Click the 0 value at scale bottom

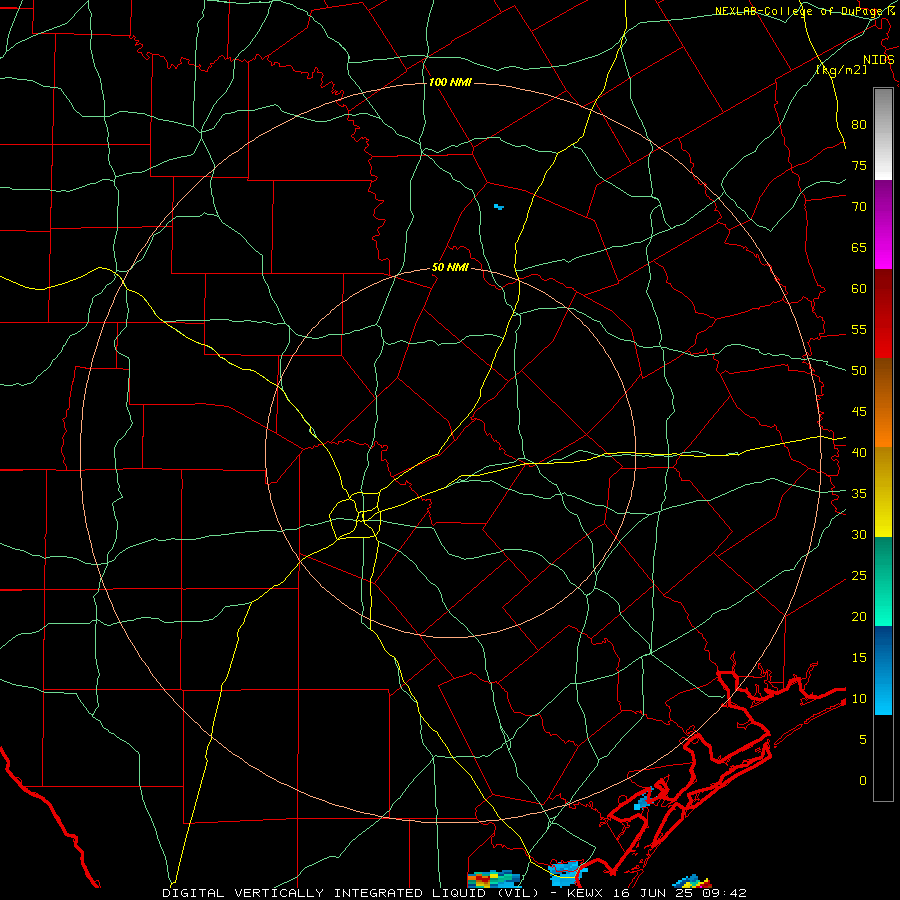(863, 781)
